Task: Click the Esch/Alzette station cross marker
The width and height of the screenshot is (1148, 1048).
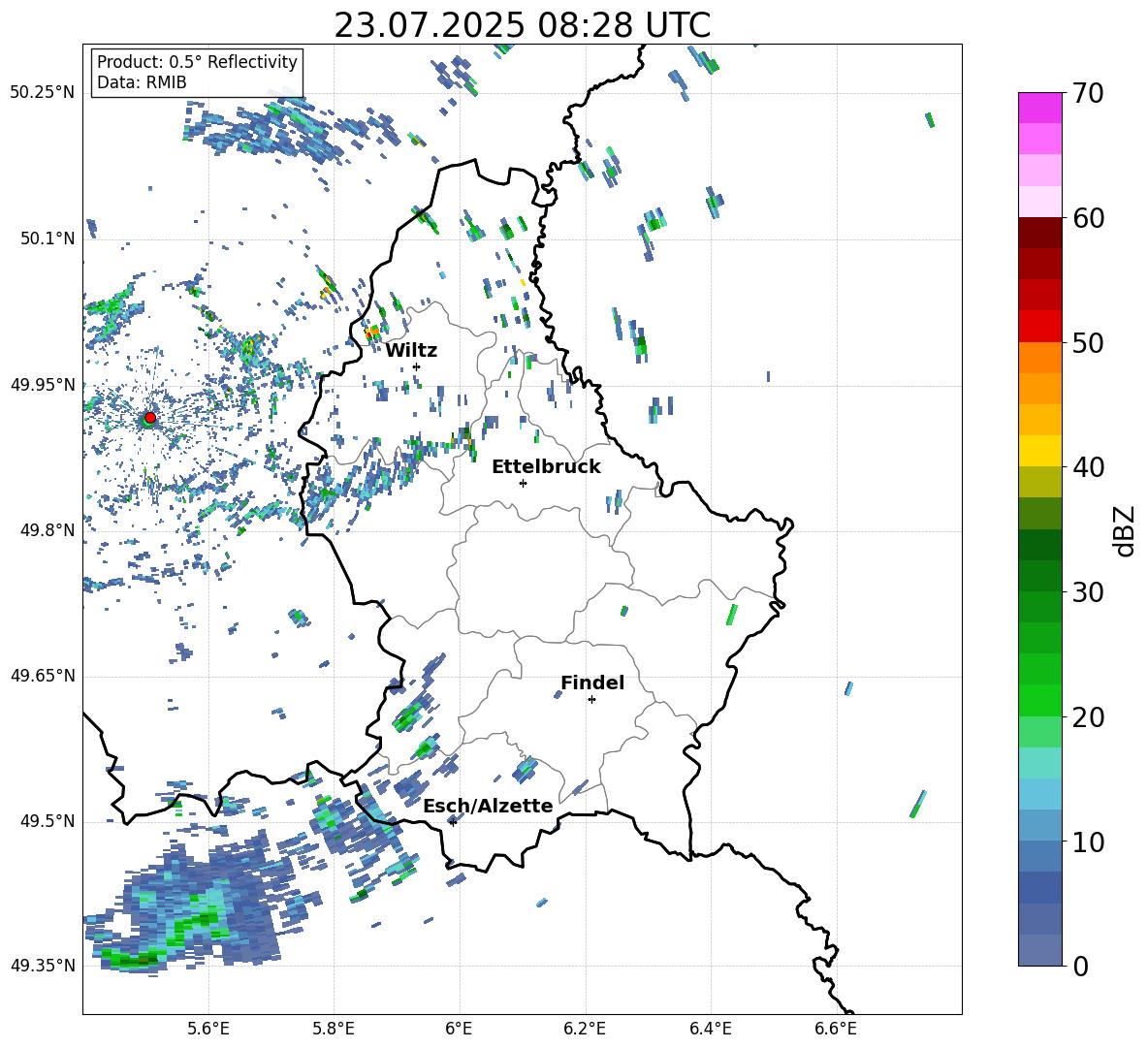Action: (453, 822)
